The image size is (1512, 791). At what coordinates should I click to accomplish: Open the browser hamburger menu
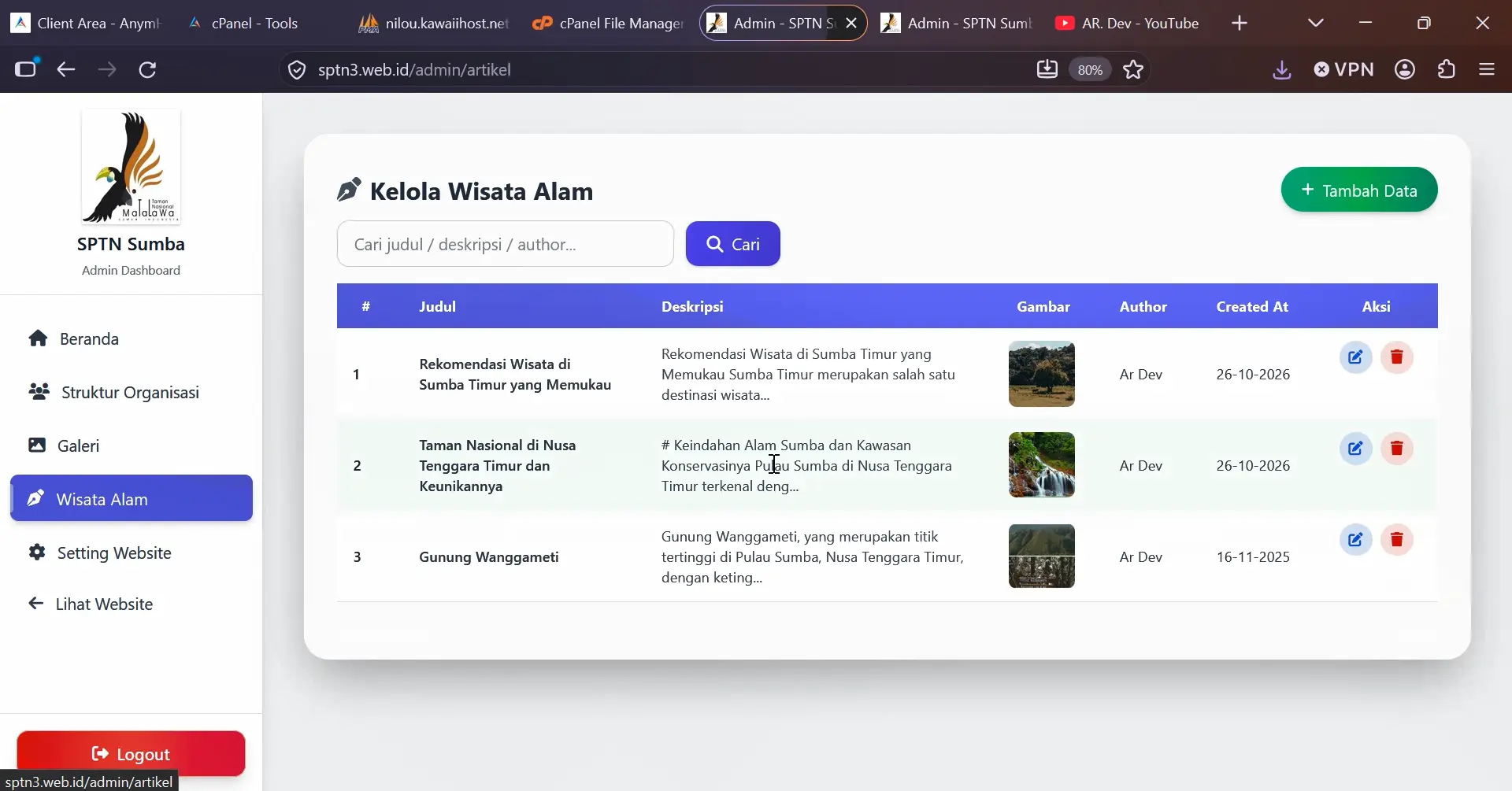(1487, 69)
